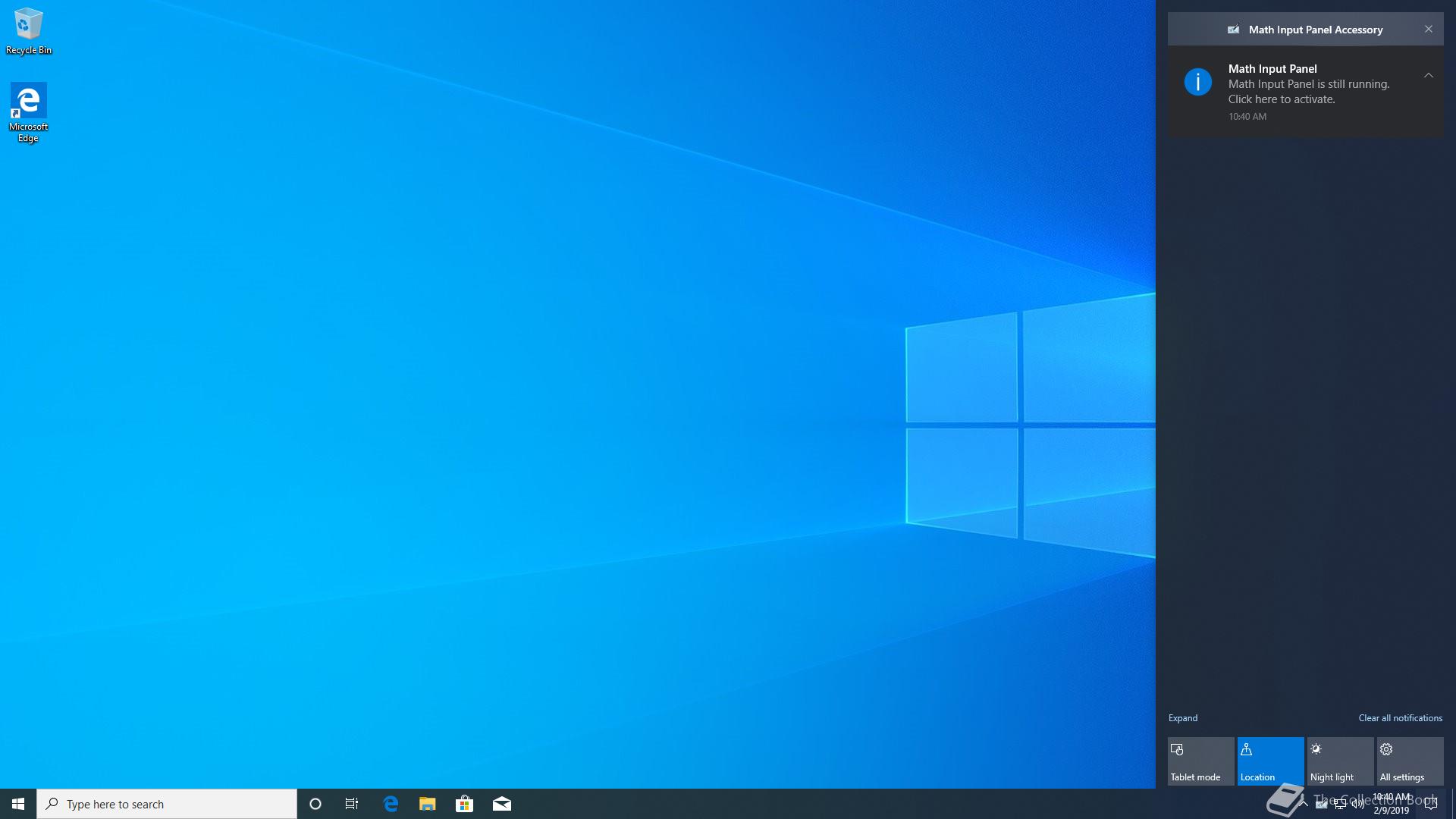Toggle Tablet mode quick action
The width and height of the screenshot is (1456, 819).
(1200, 761)
